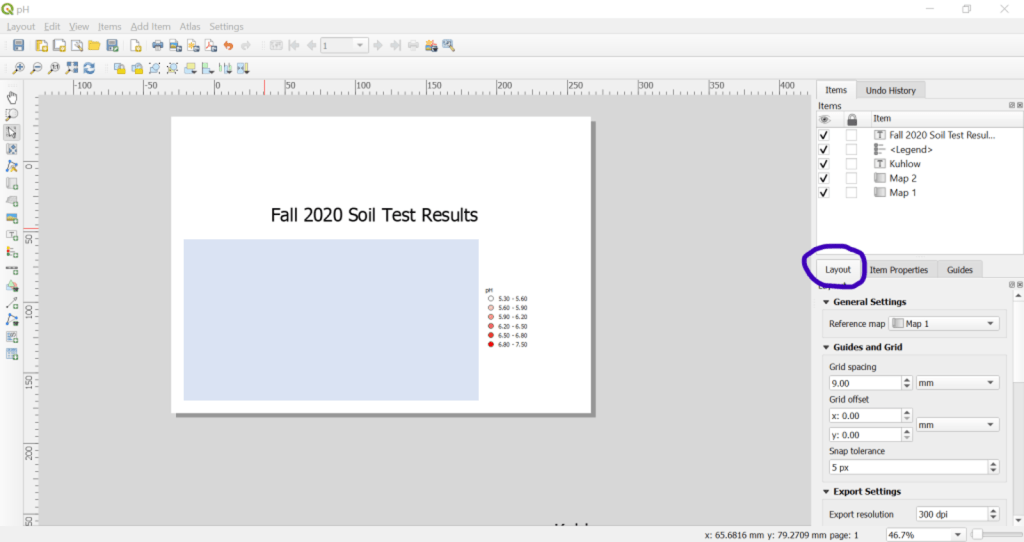Open the Add Item menu
The height and width of the screenshot is (542, 1024).
pos(150,27)
